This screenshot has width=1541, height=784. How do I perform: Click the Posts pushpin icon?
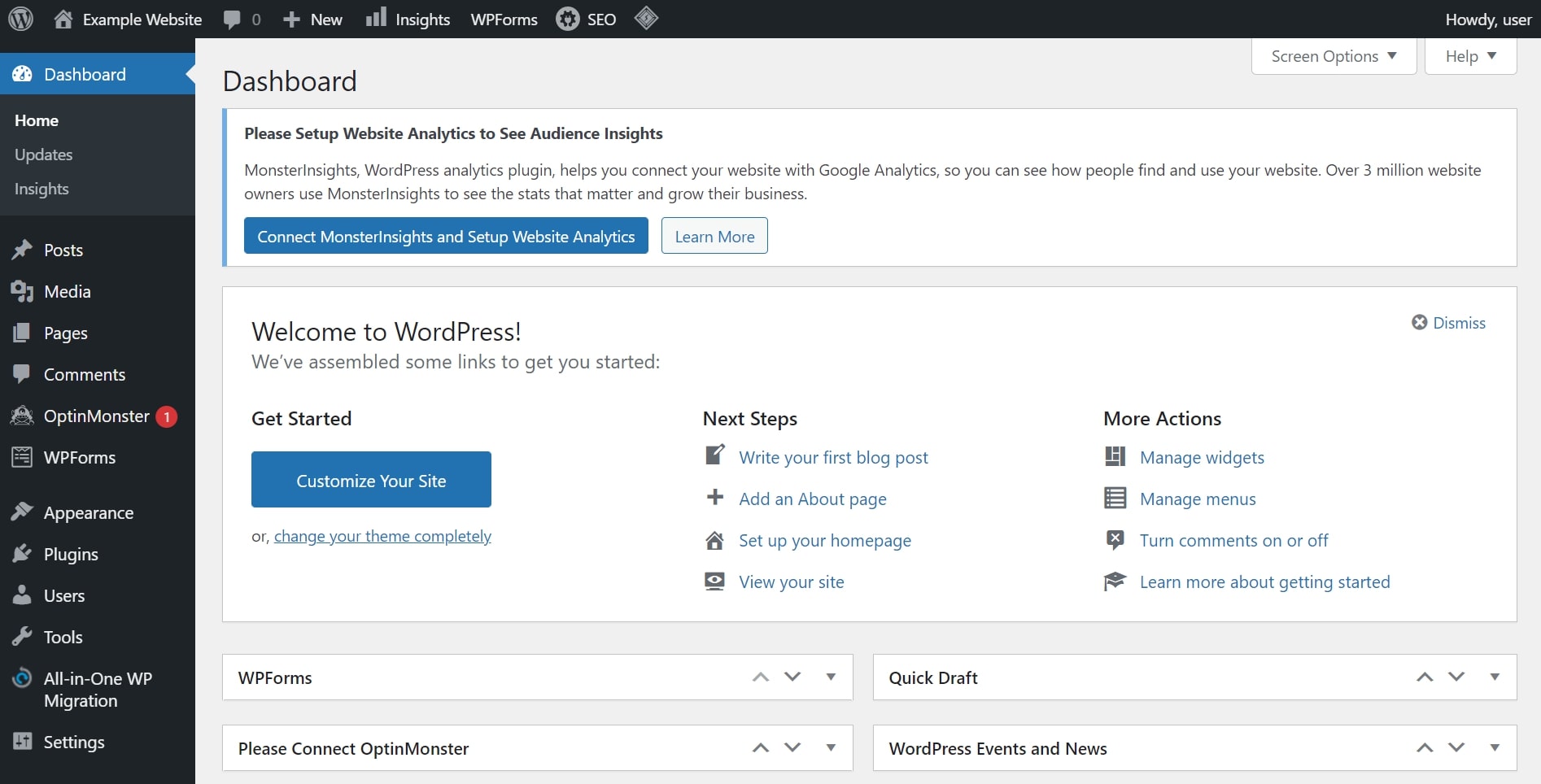click(x=22, y=250)
